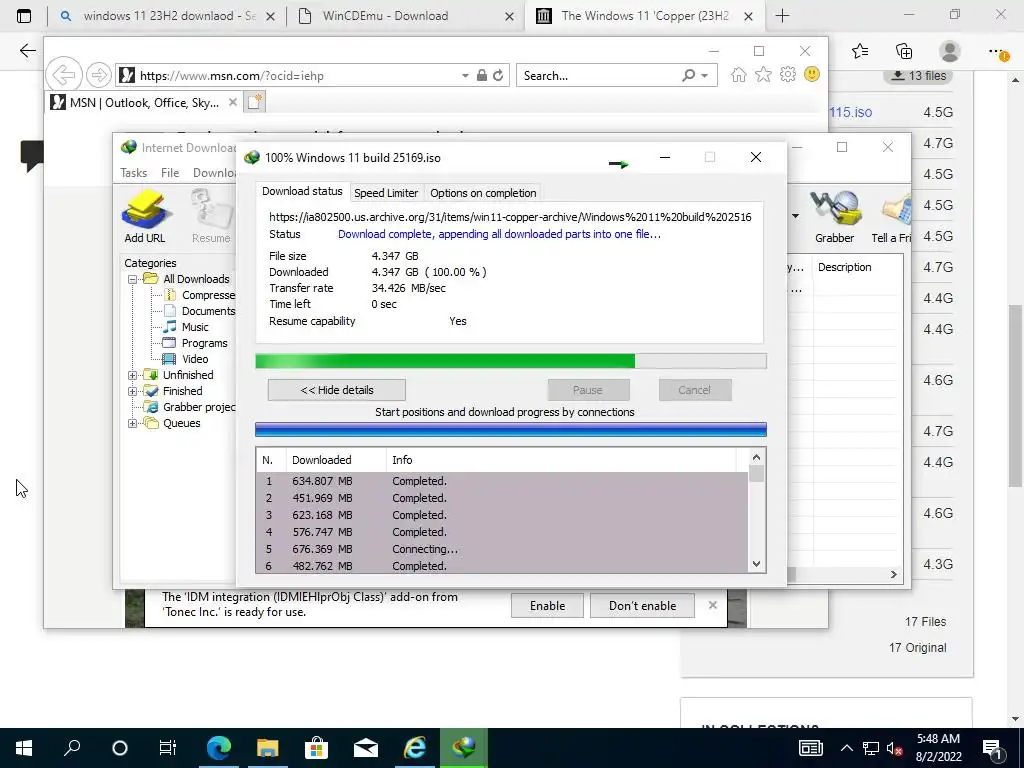
Task: Select connection row 5 Connecting...
Action: [x=502, y=549]
